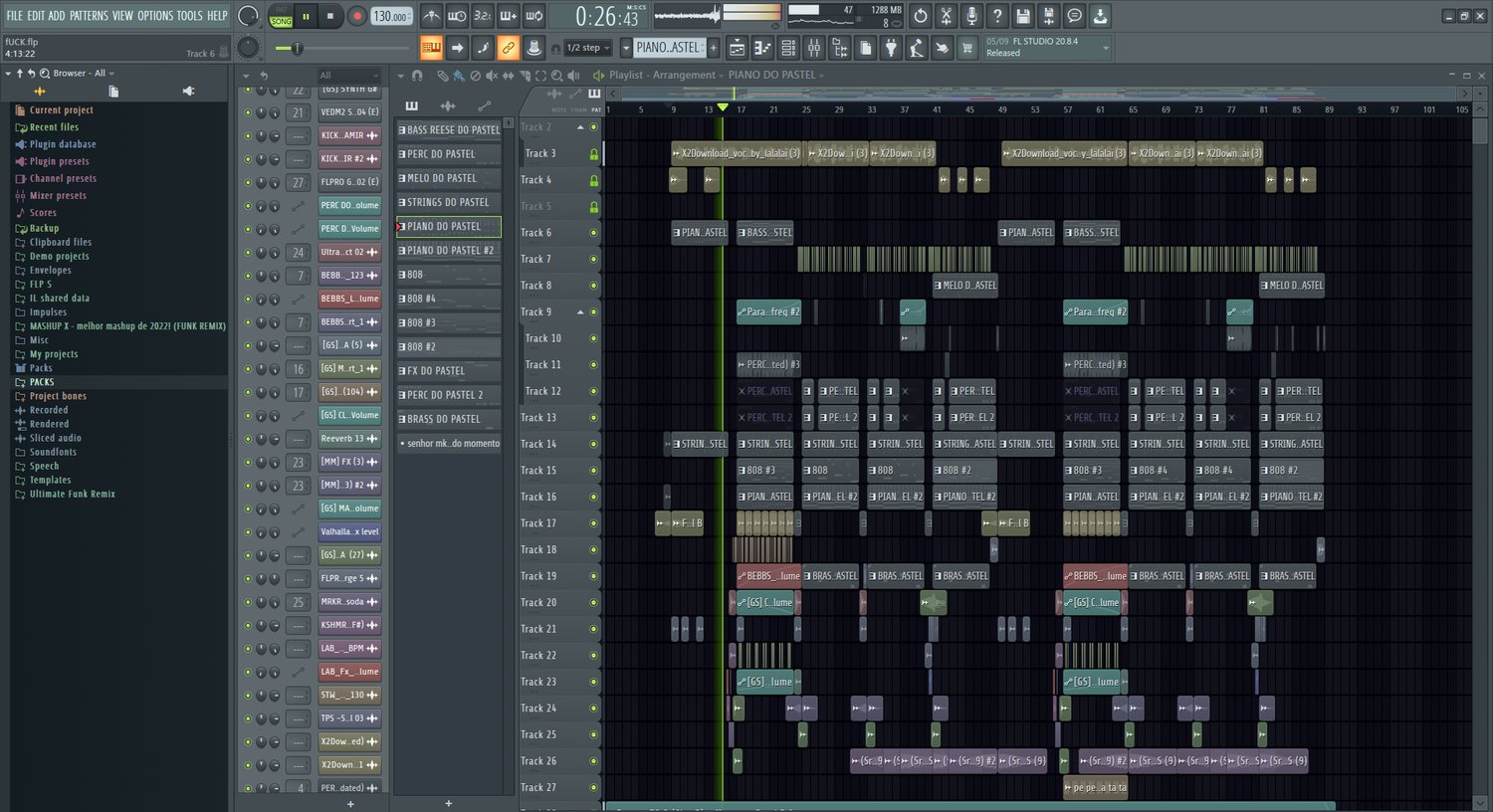Mute the KICK..AMIR channel green light
Image resolution: width=1493 pixels, height=812 pixels.
click(248, 135)
